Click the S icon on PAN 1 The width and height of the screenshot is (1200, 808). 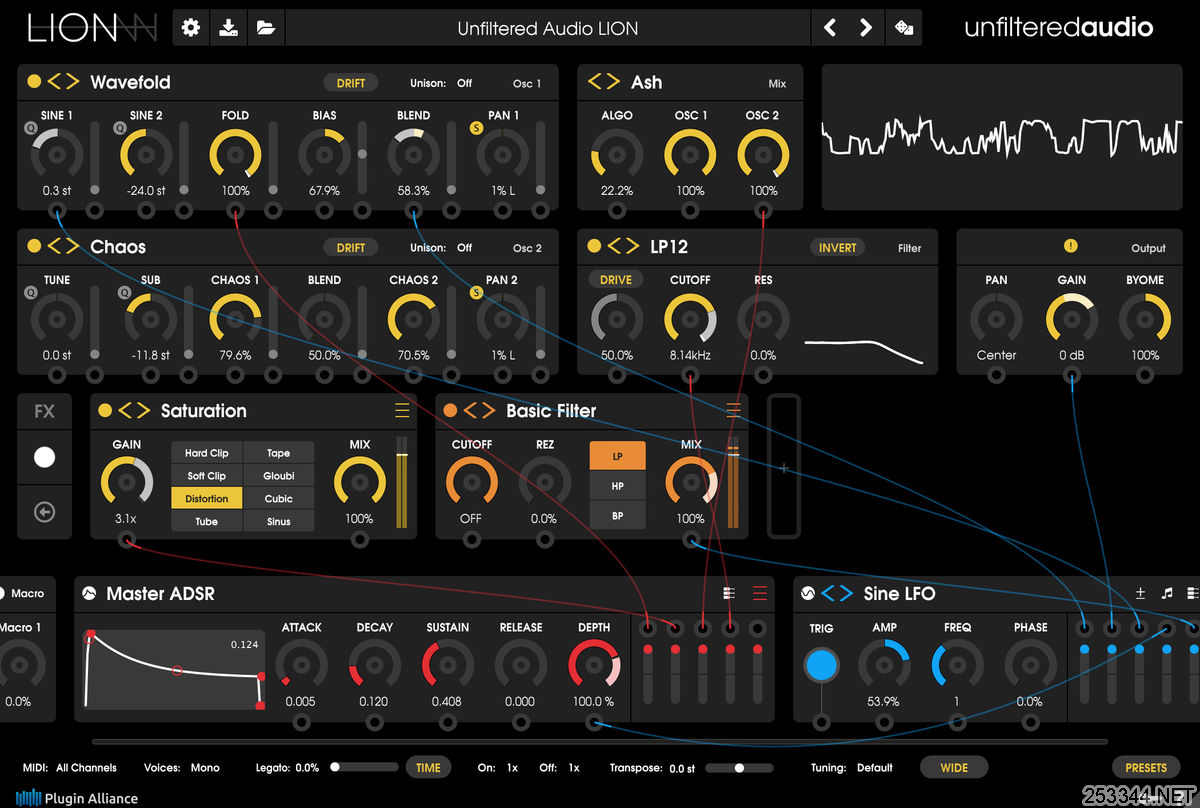click(x=476, y=128)
